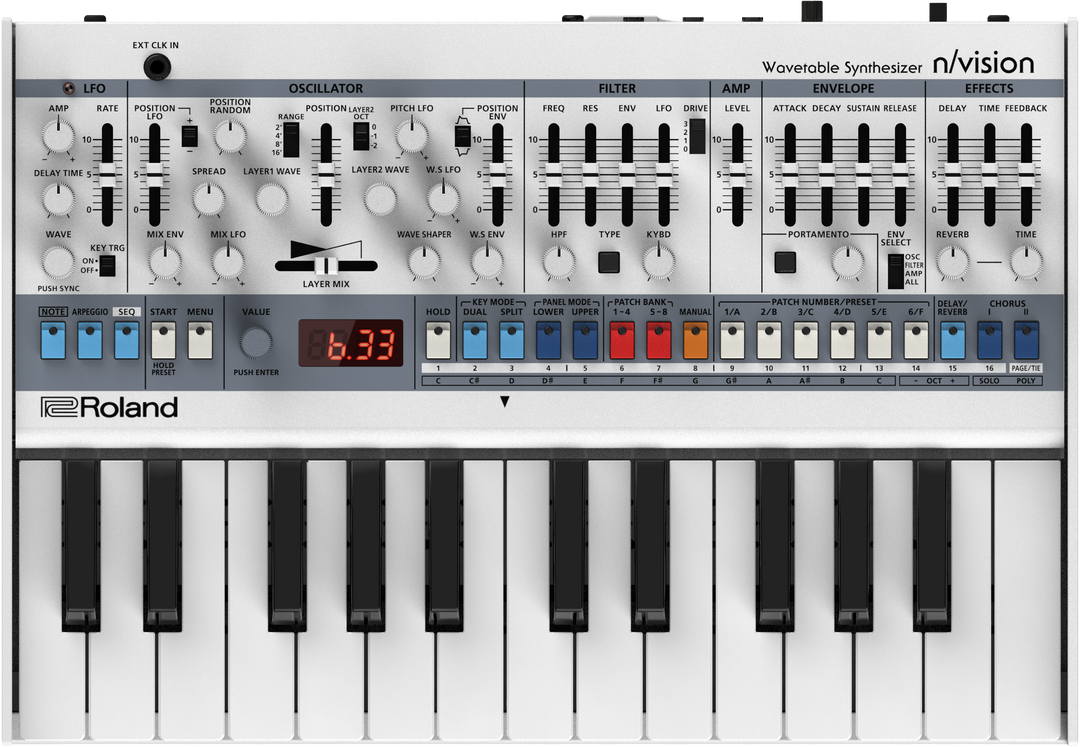The height and width of the screenshot is (747, 1080).
Task: Enable SPLIT key mode
Action: [512, 341]
